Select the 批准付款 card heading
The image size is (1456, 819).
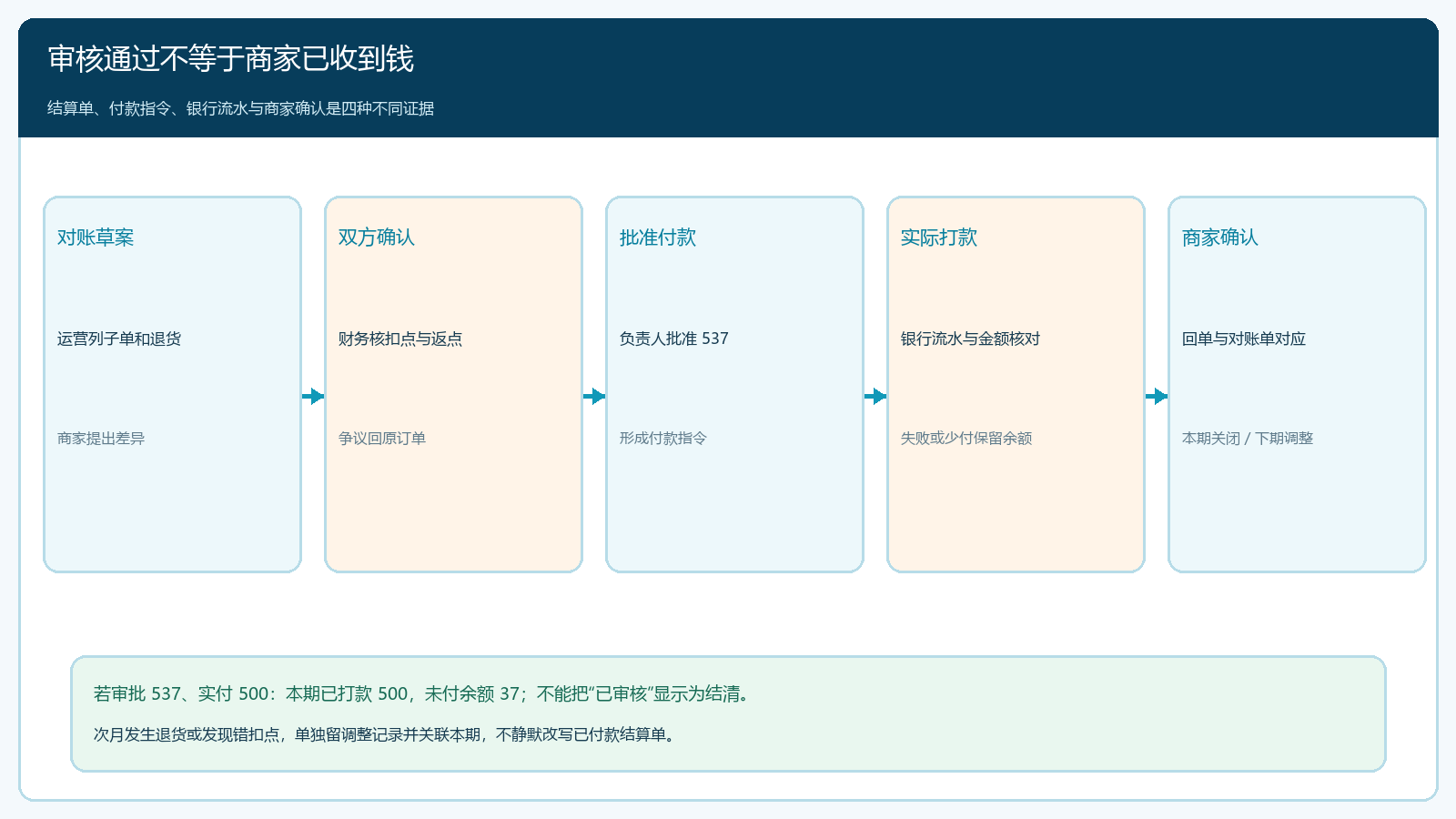click(x=658, y=238)
